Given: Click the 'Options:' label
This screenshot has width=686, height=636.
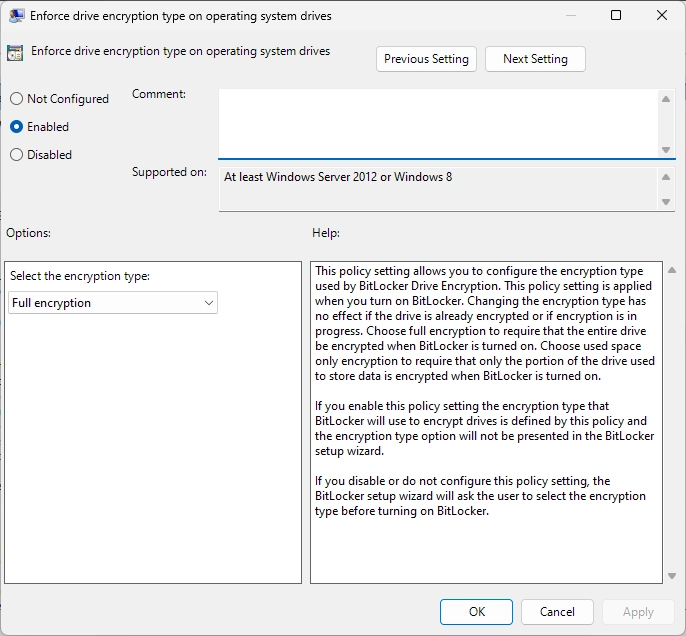Looking at the screenshot, I should pos(28,233).
